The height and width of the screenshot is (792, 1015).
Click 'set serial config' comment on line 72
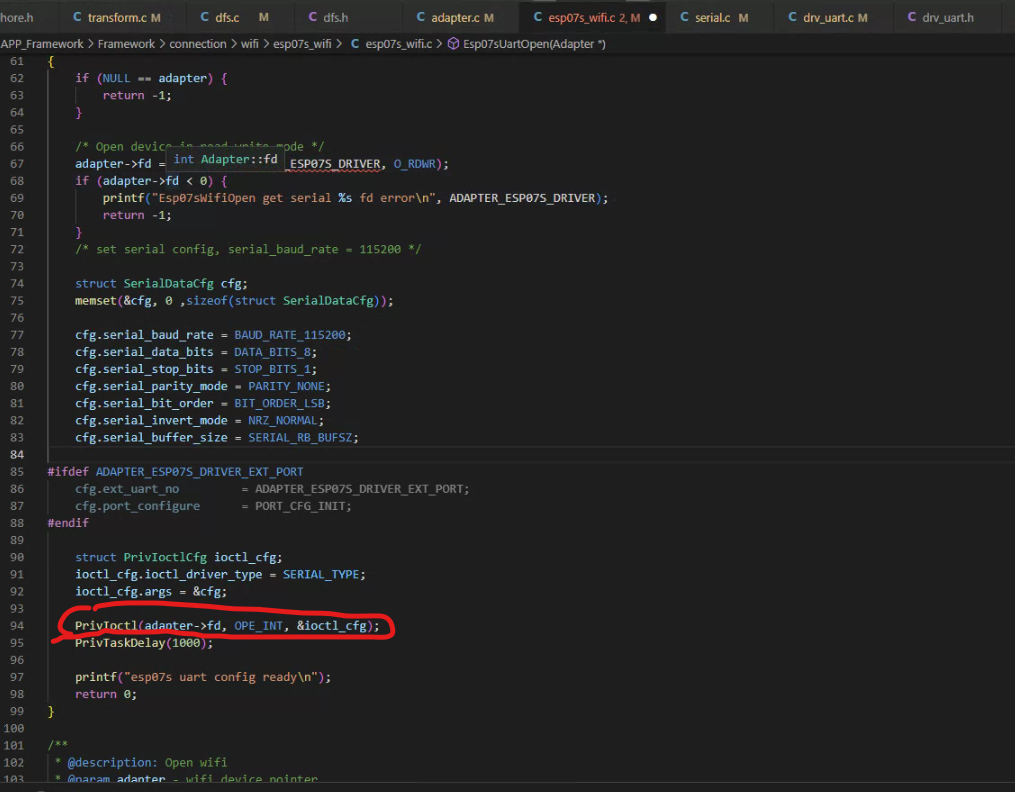[248, 249]
